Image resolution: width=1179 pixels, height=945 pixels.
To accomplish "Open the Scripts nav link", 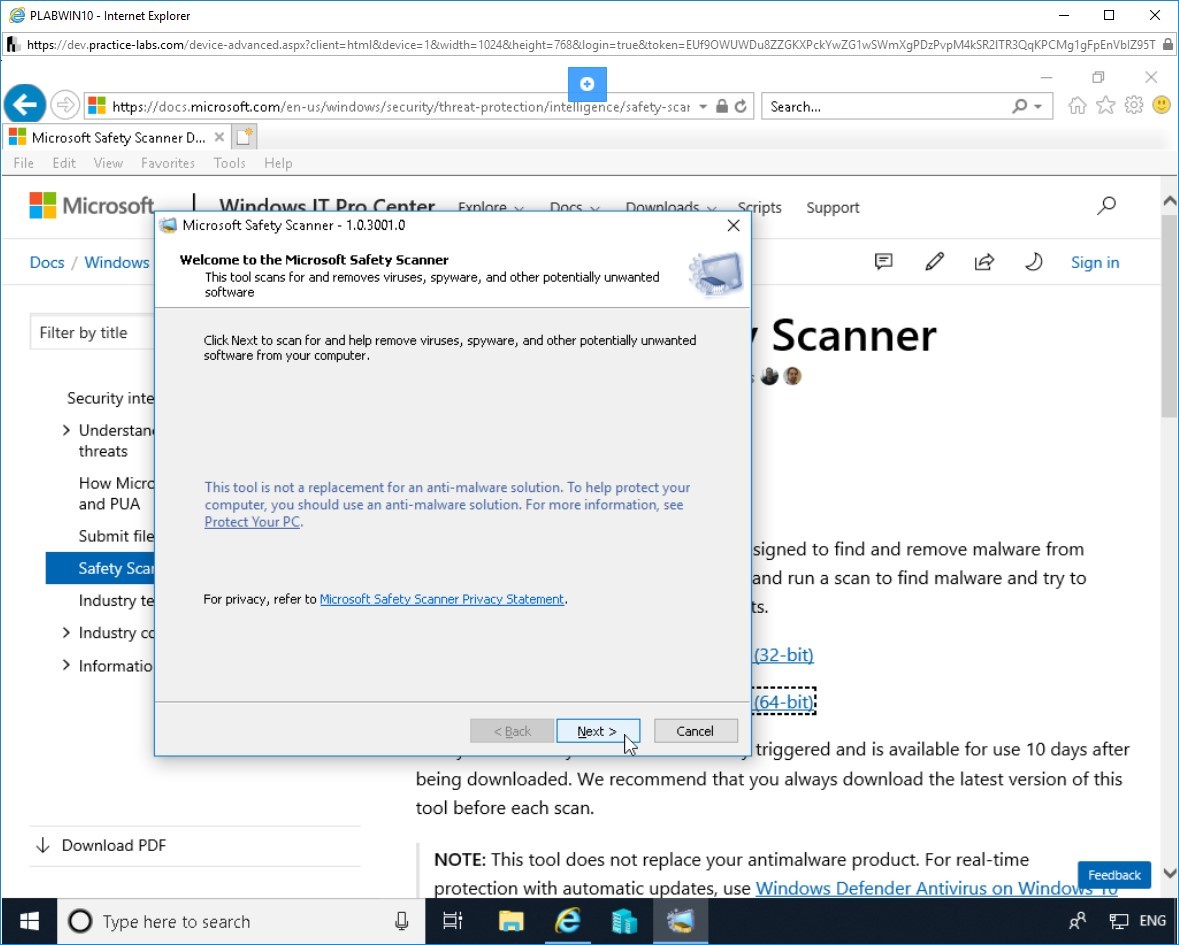I will [759, 207].
